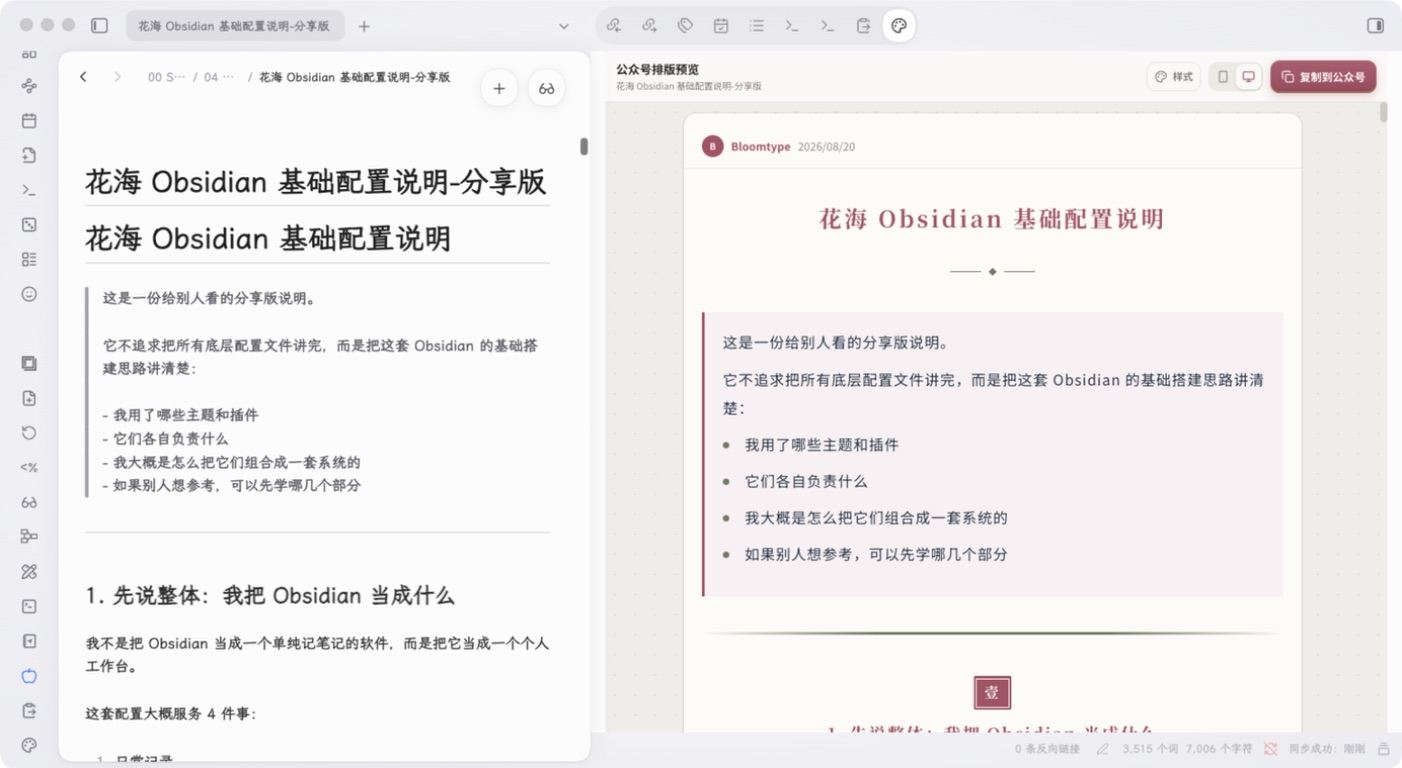1402x768 pixels.
Task: Switch to reading view glasses button
Action: coord(546,88)
